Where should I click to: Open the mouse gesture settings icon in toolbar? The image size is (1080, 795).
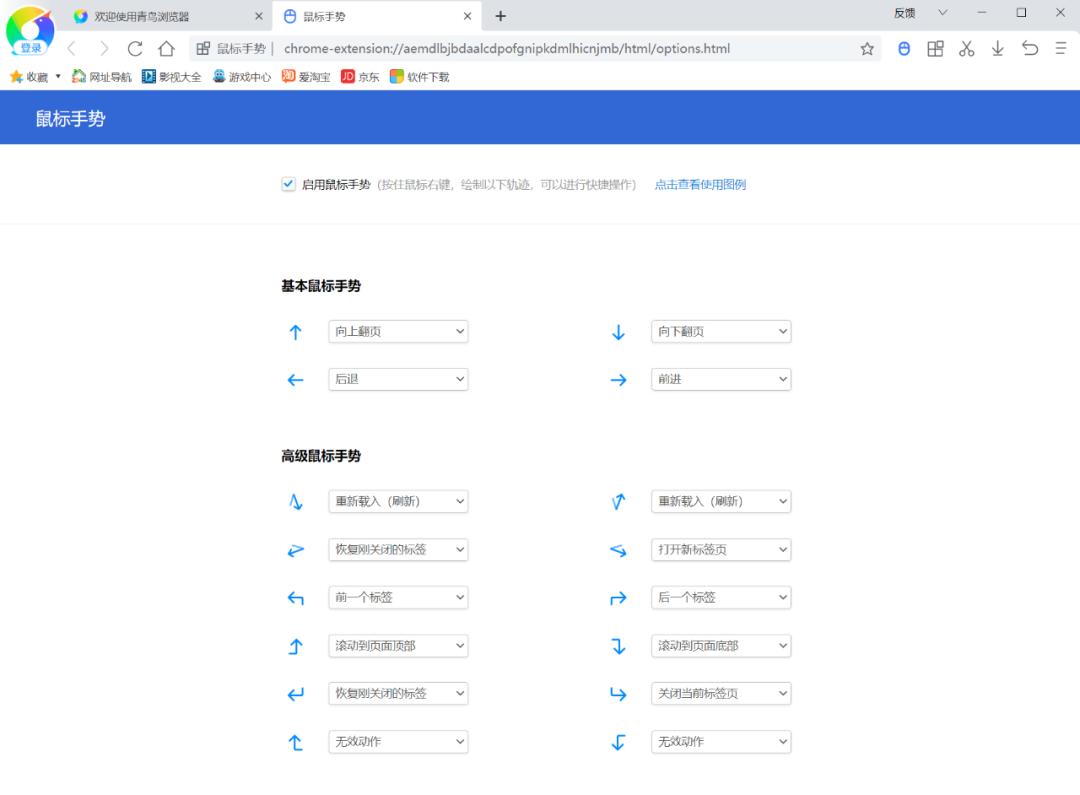pos(903,48)
